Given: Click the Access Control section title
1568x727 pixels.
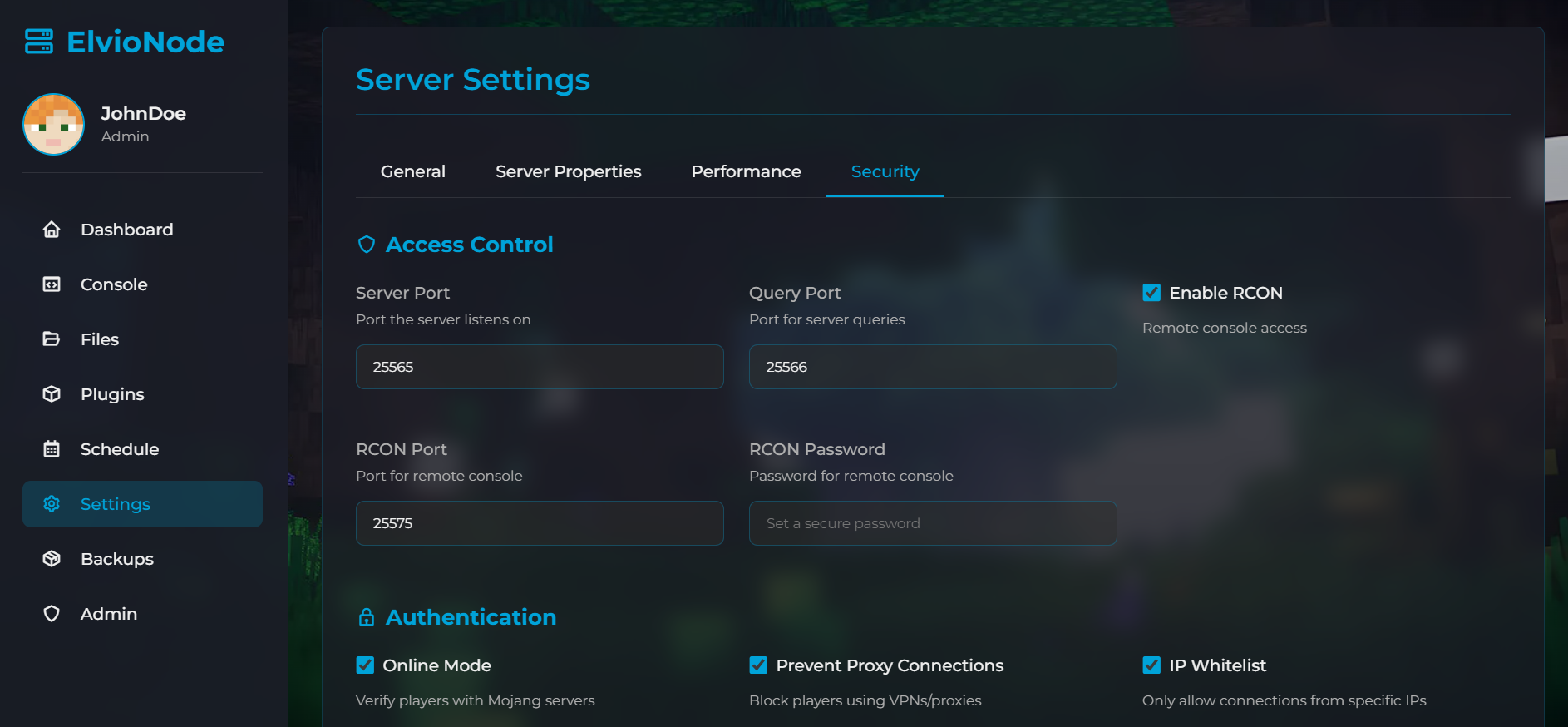Looking at the screenshot, I should point(470,245).
